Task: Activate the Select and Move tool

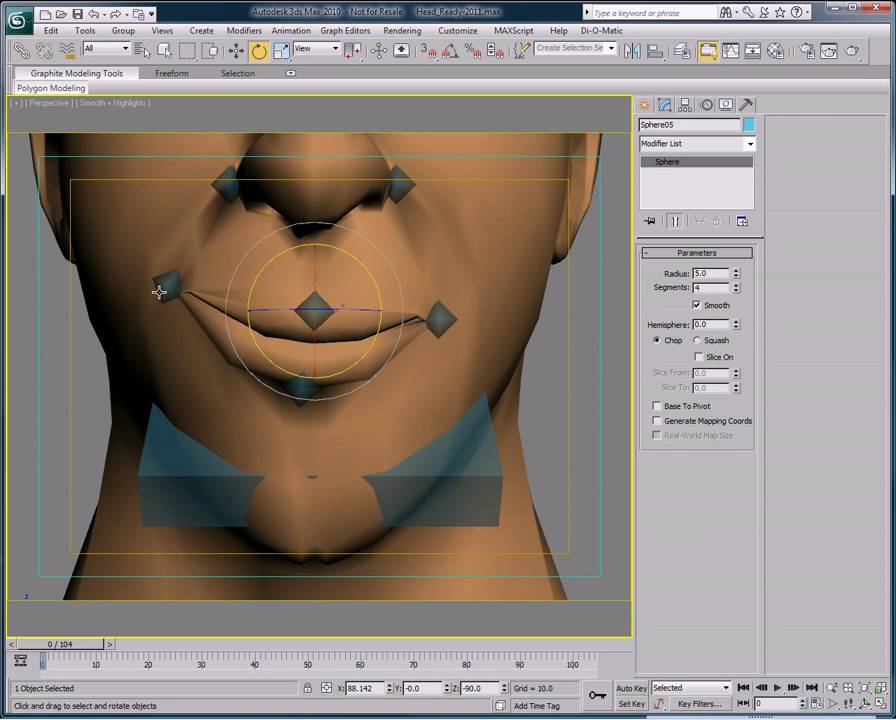Action: click(x=236, y=51)
